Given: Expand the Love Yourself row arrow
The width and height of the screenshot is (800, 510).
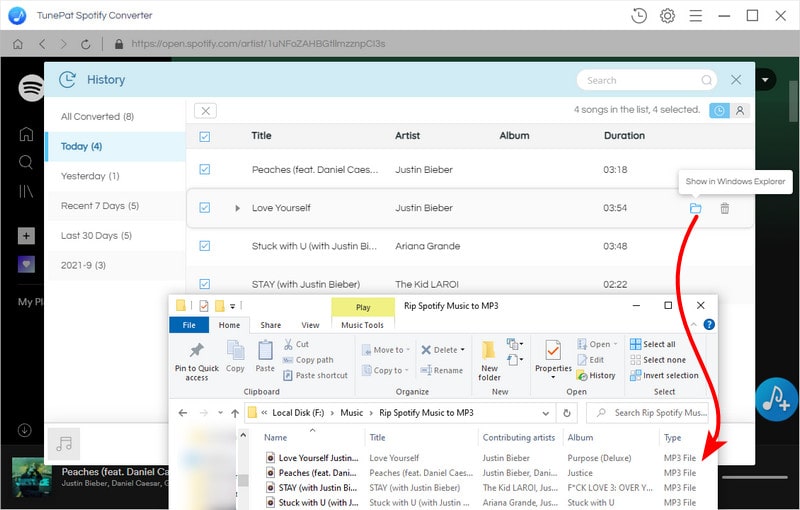Looking at the screenshot, I should coord(237,208).
